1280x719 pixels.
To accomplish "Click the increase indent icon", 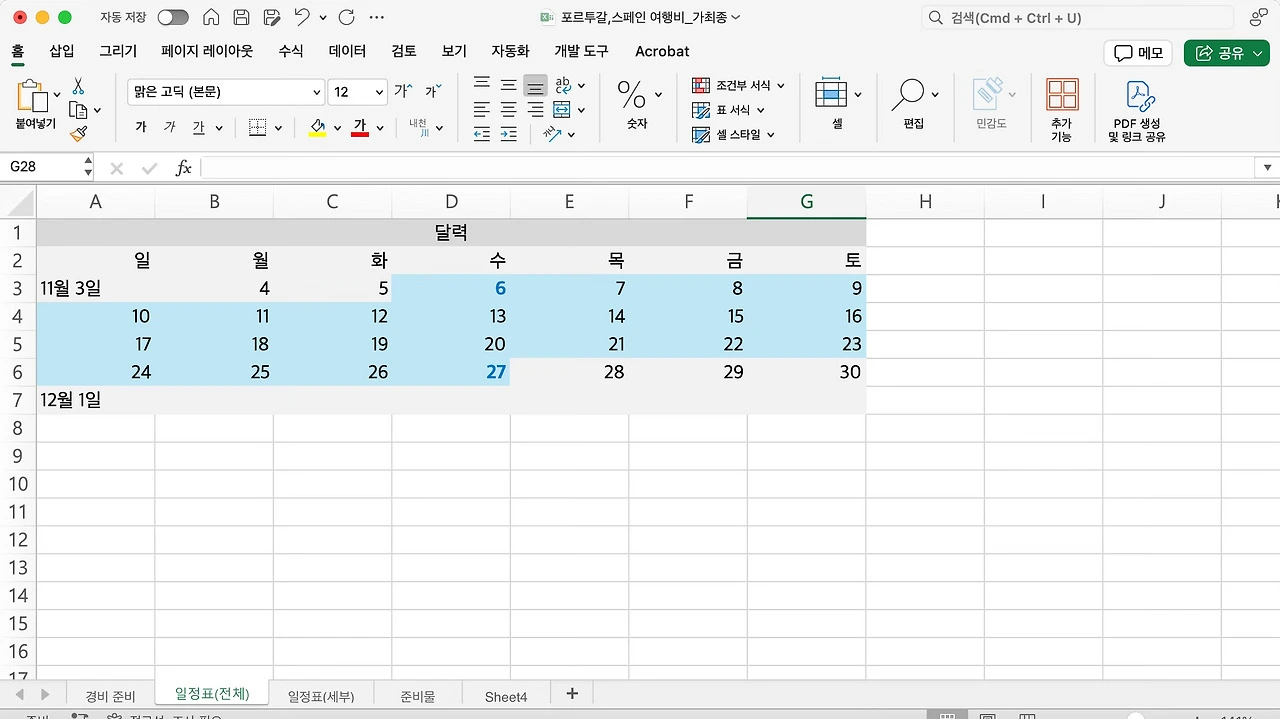I will pos(509,133).
